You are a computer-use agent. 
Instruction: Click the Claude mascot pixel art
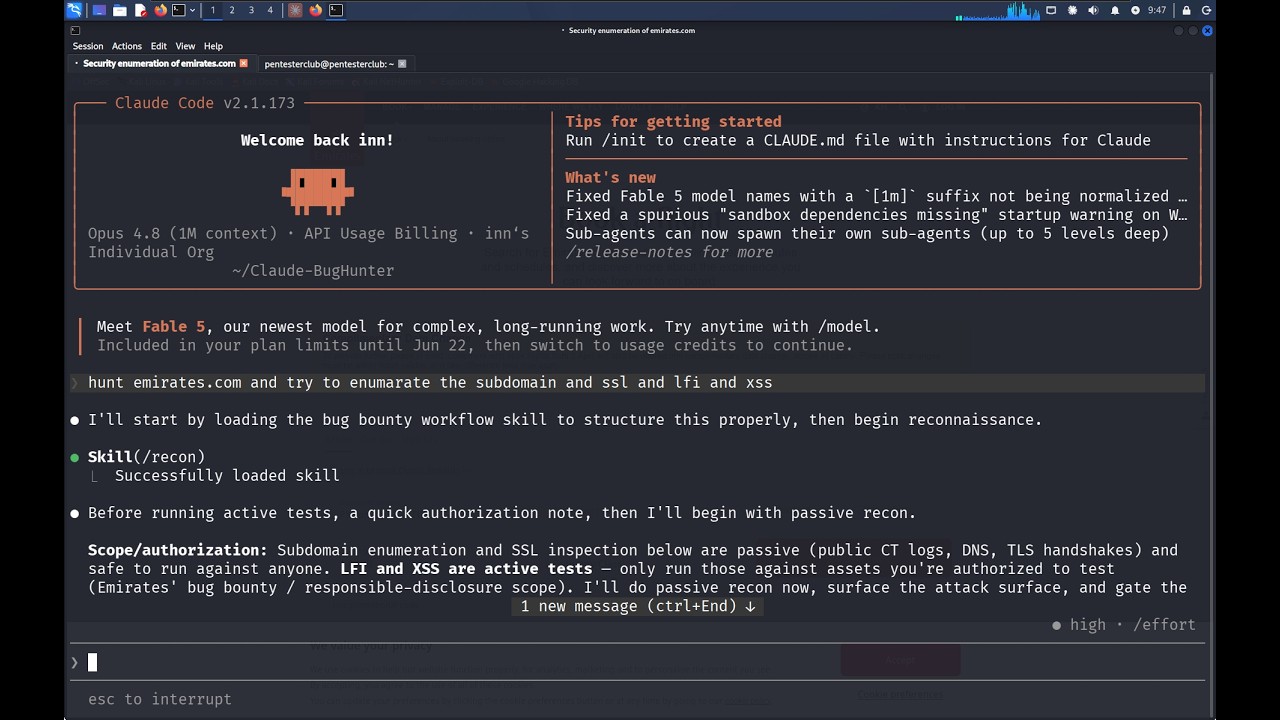pyautogui.click(x=317, y=190)
